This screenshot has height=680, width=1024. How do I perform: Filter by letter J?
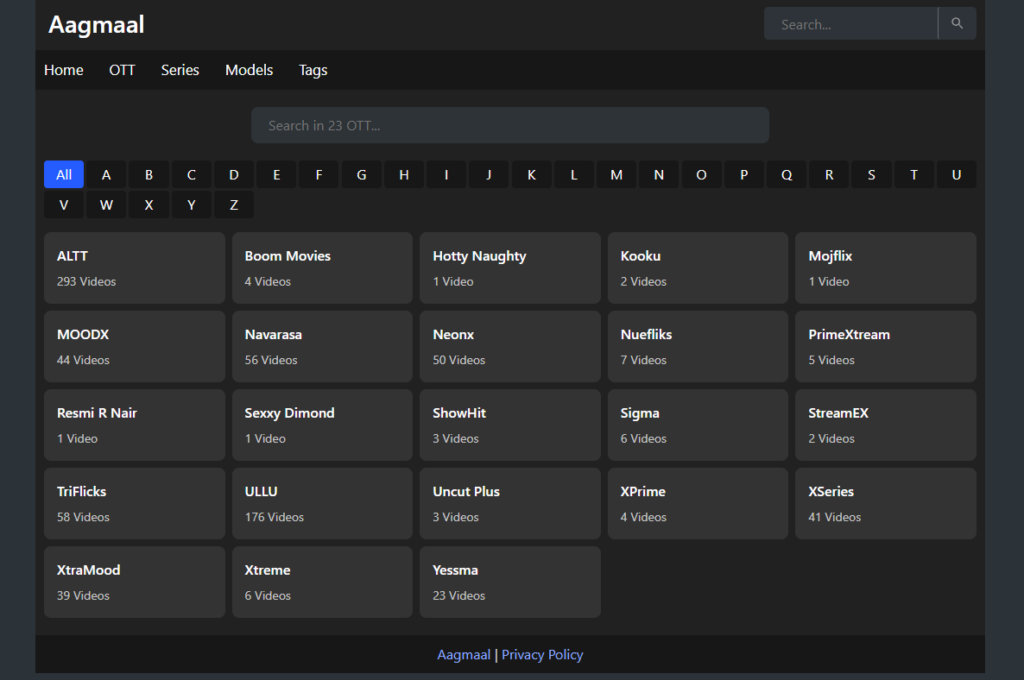point(489,174)
